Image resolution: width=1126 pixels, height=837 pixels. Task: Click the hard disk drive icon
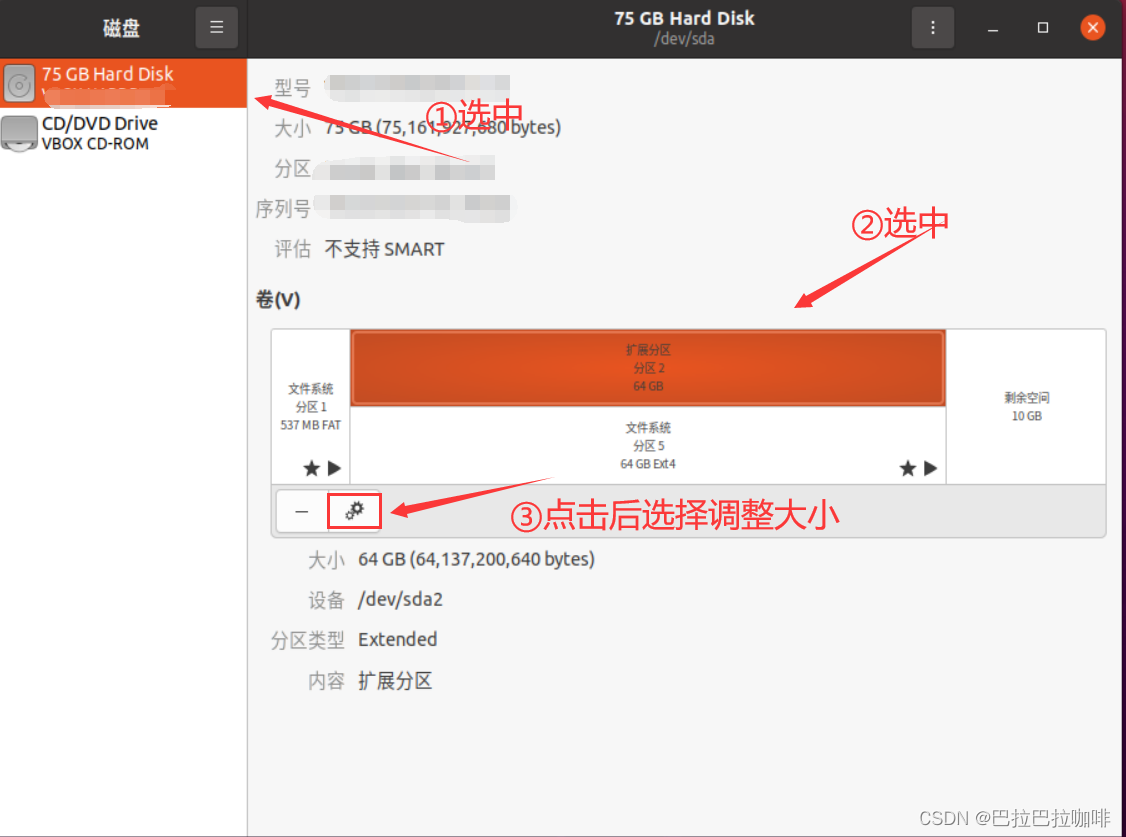click(x=19, y=84)
